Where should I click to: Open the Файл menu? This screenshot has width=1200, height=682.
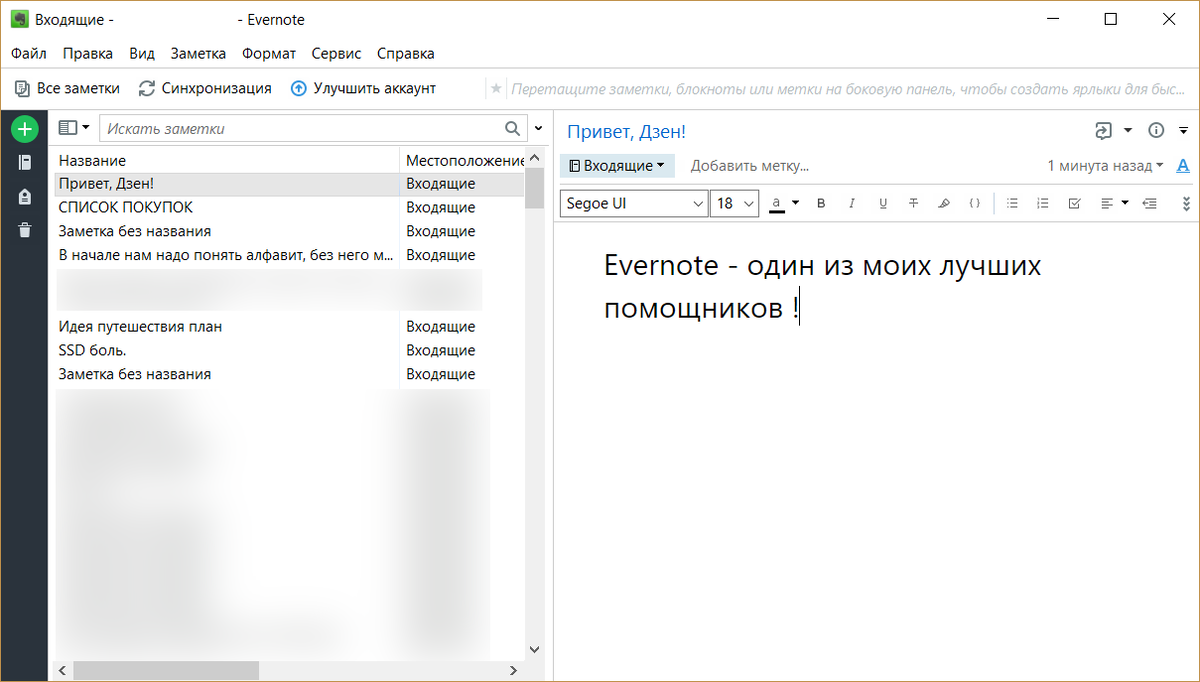click(x=29, y=54)
